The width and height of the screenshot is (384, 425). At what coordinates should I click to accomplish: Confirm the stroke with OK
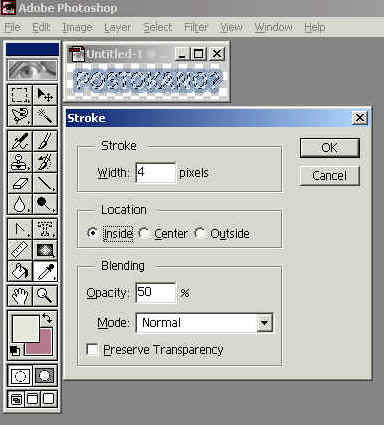(330, 148)
